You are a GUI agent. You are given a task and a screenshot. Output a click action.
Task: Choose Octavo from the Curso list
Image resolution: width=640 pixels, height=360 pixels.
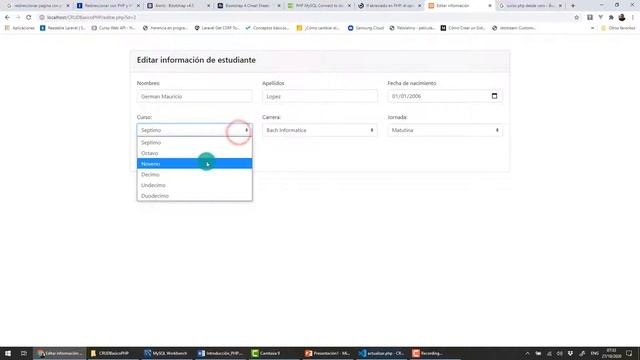pos(194,153)
